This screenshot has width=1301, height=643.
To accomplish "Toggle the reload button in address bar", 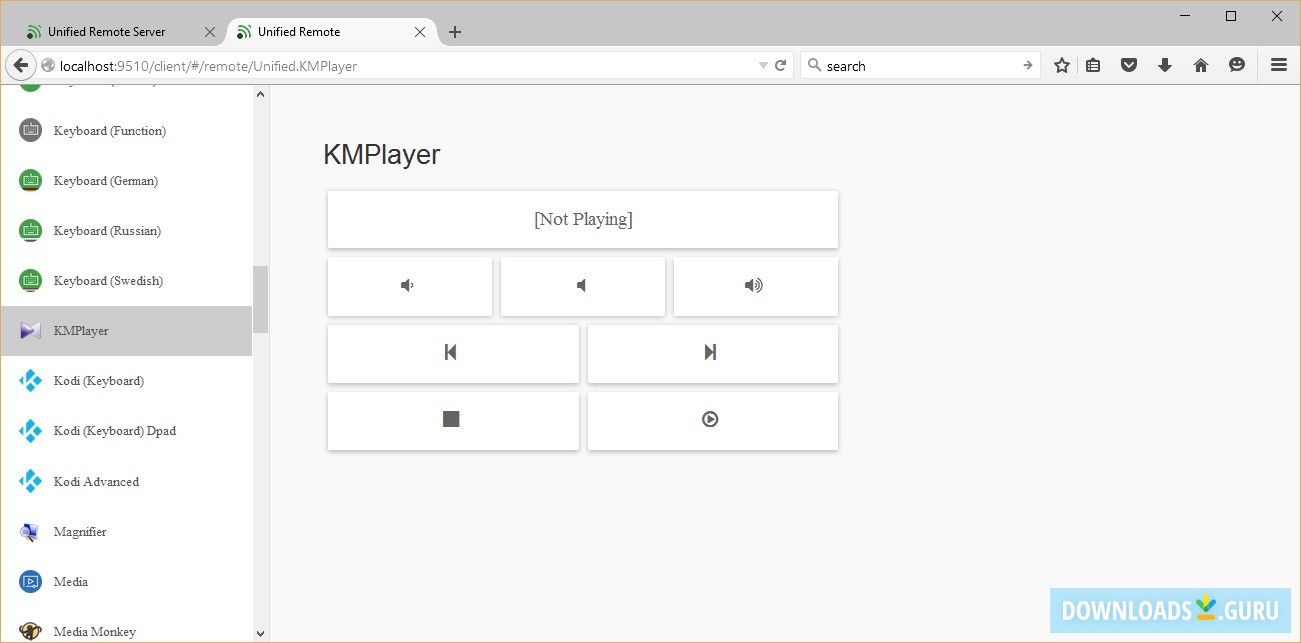I will tap(781, 64).
